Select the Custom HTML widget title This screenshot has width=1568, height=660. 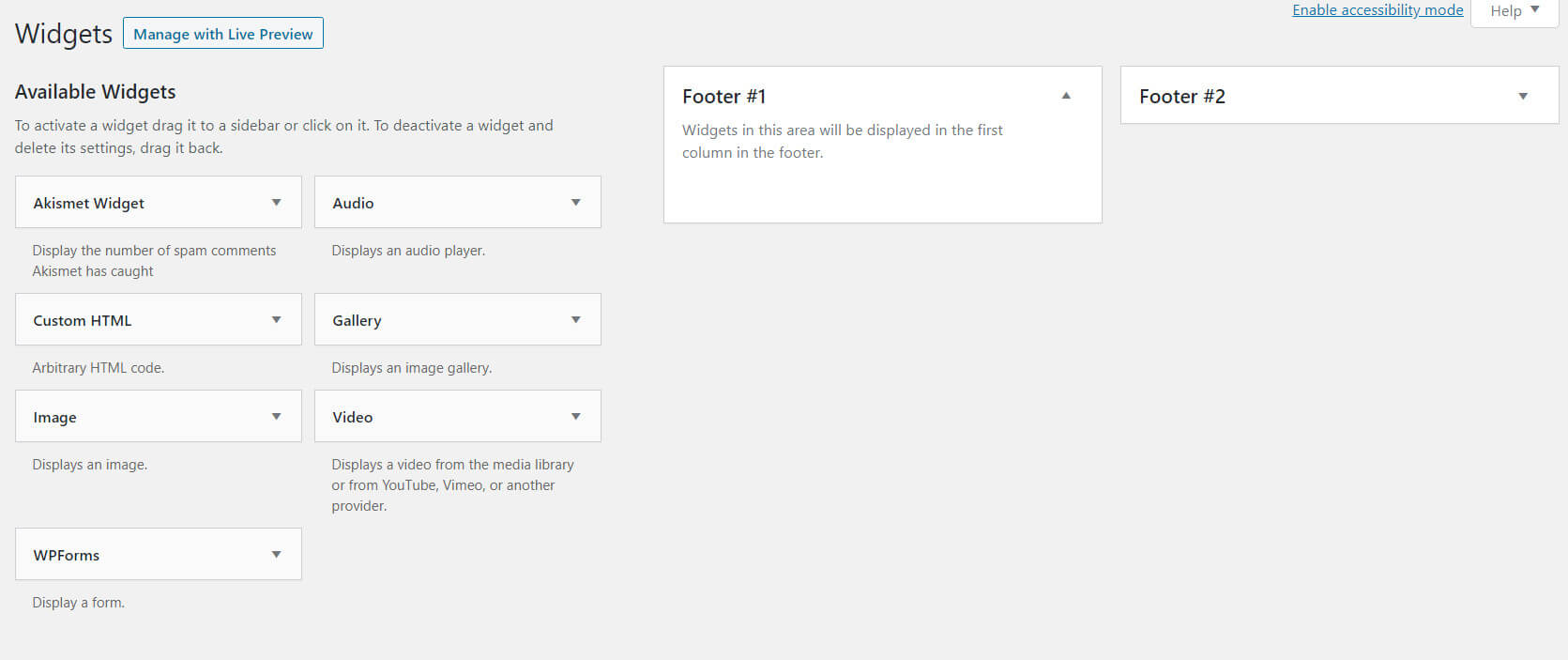[83, 320]
